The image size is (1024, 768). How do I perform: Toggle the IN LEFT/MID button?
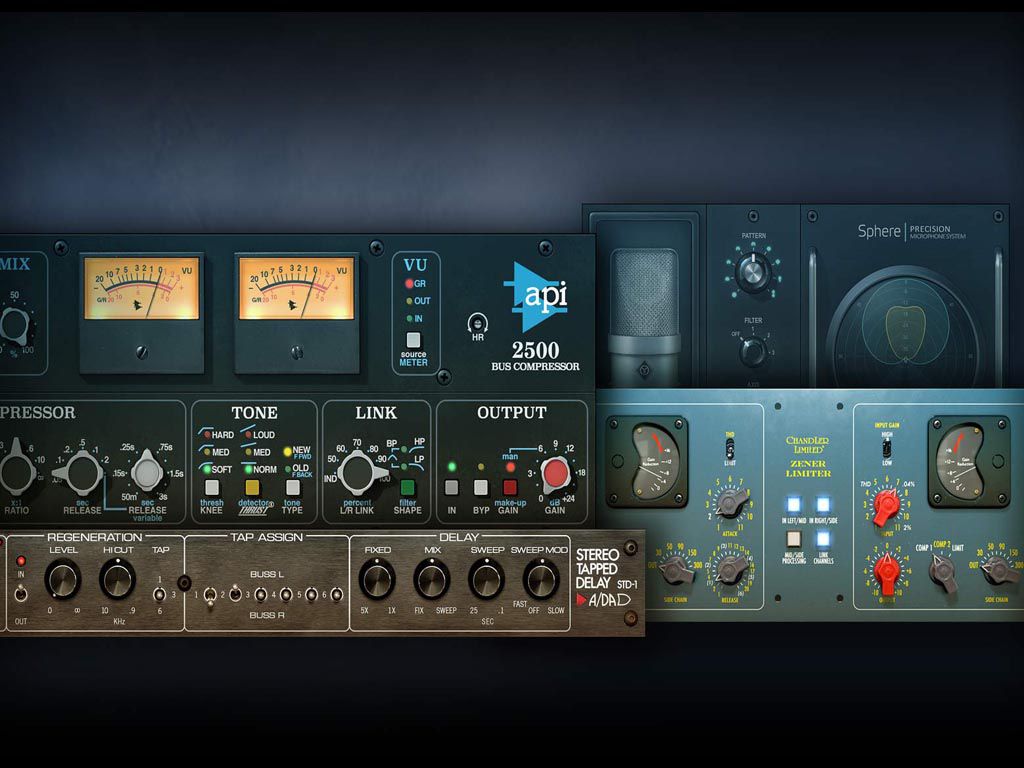point(793,504)
